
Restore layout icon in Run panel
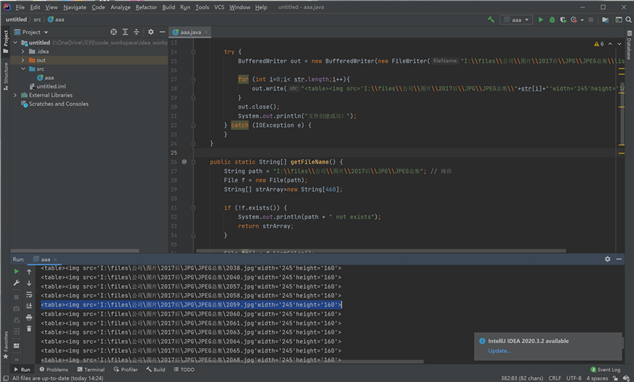pos(16,346)
